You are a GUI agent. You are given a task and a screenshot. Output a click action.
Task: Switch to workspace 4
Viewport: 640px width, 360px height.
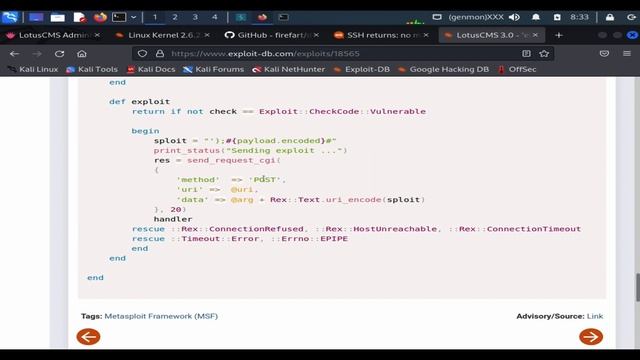215,17
